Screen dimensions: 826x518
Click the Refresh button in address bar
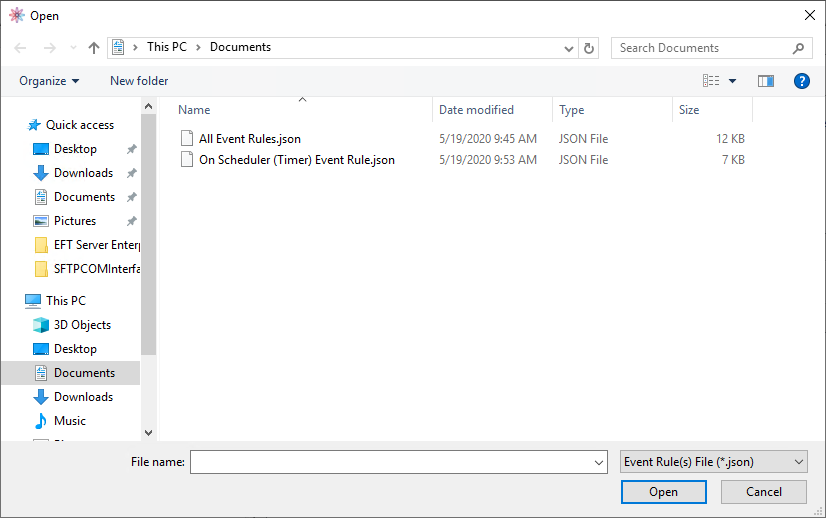(x=589, y=48)
